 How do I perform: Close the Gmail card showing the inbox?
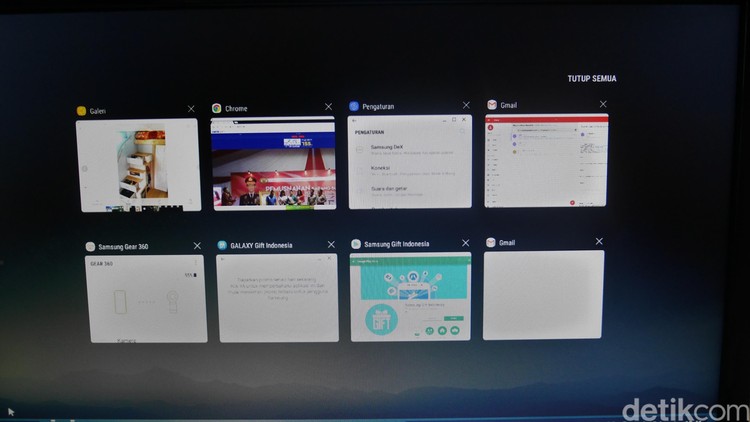[x=603, y=104]
